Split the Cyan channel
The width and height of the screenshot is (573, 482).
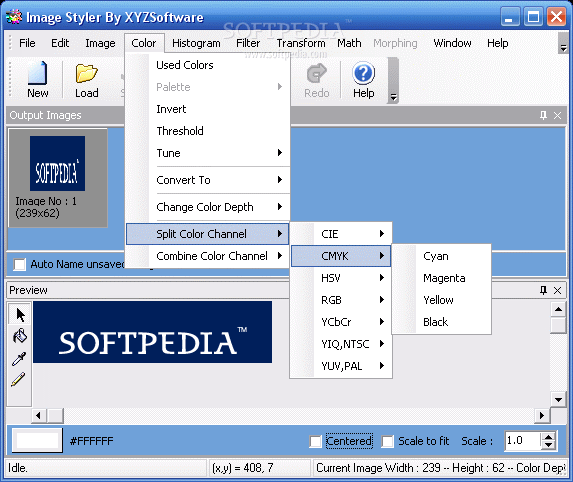pos(441,256)
